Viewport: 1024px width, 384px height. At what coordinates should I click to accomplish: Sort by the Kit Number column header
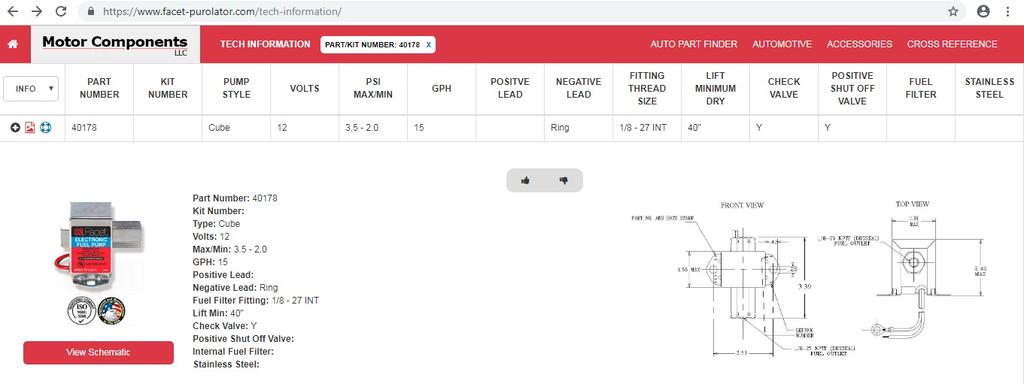tap(168, 89)
